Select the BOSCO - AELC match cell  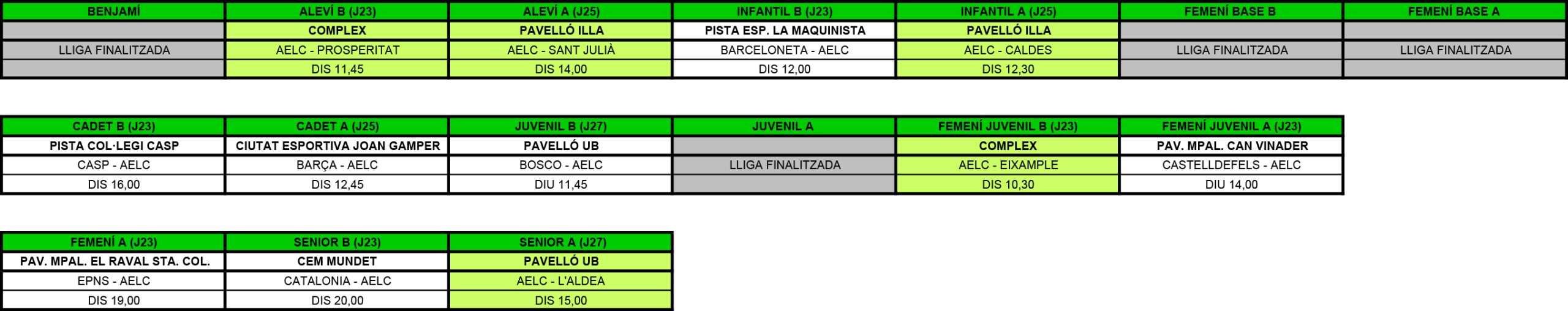[560, 165]
